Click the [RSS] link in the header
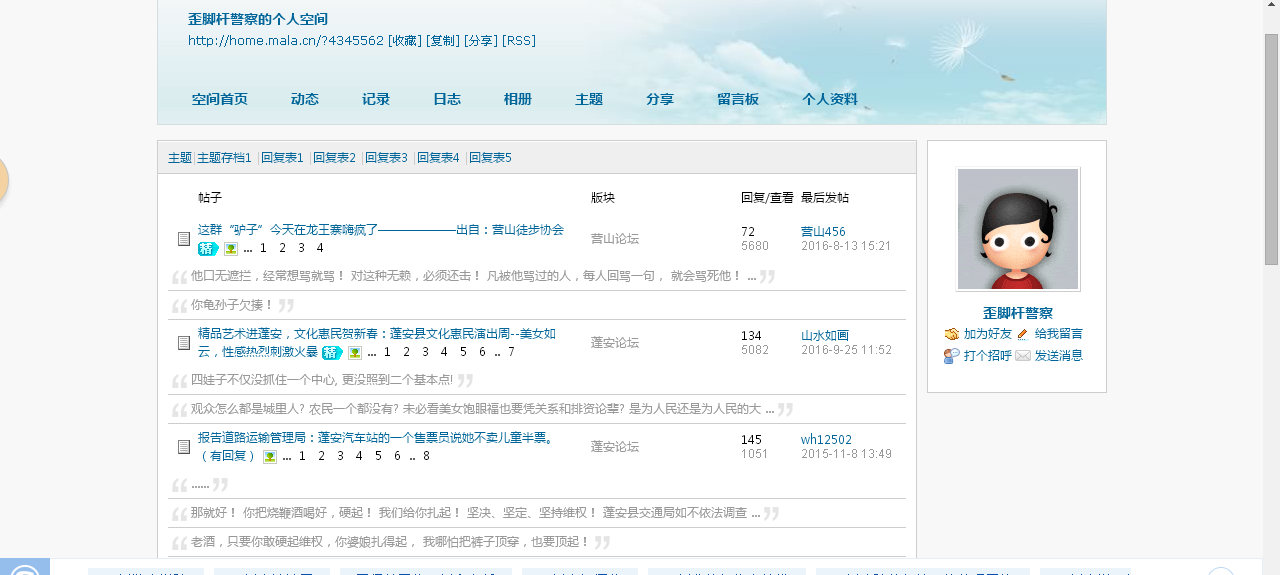 point(519,41)
